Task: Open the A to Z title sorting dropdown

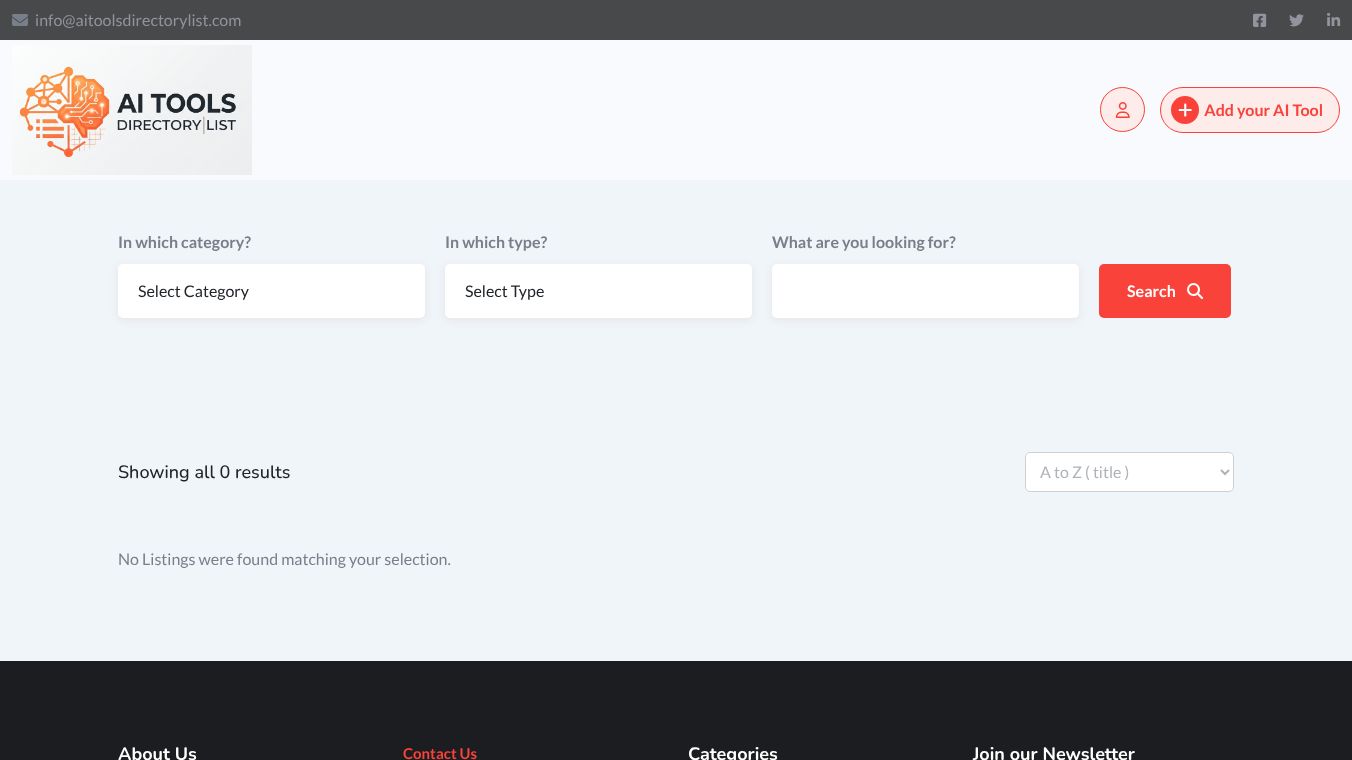Action: tap(1129, 472)
